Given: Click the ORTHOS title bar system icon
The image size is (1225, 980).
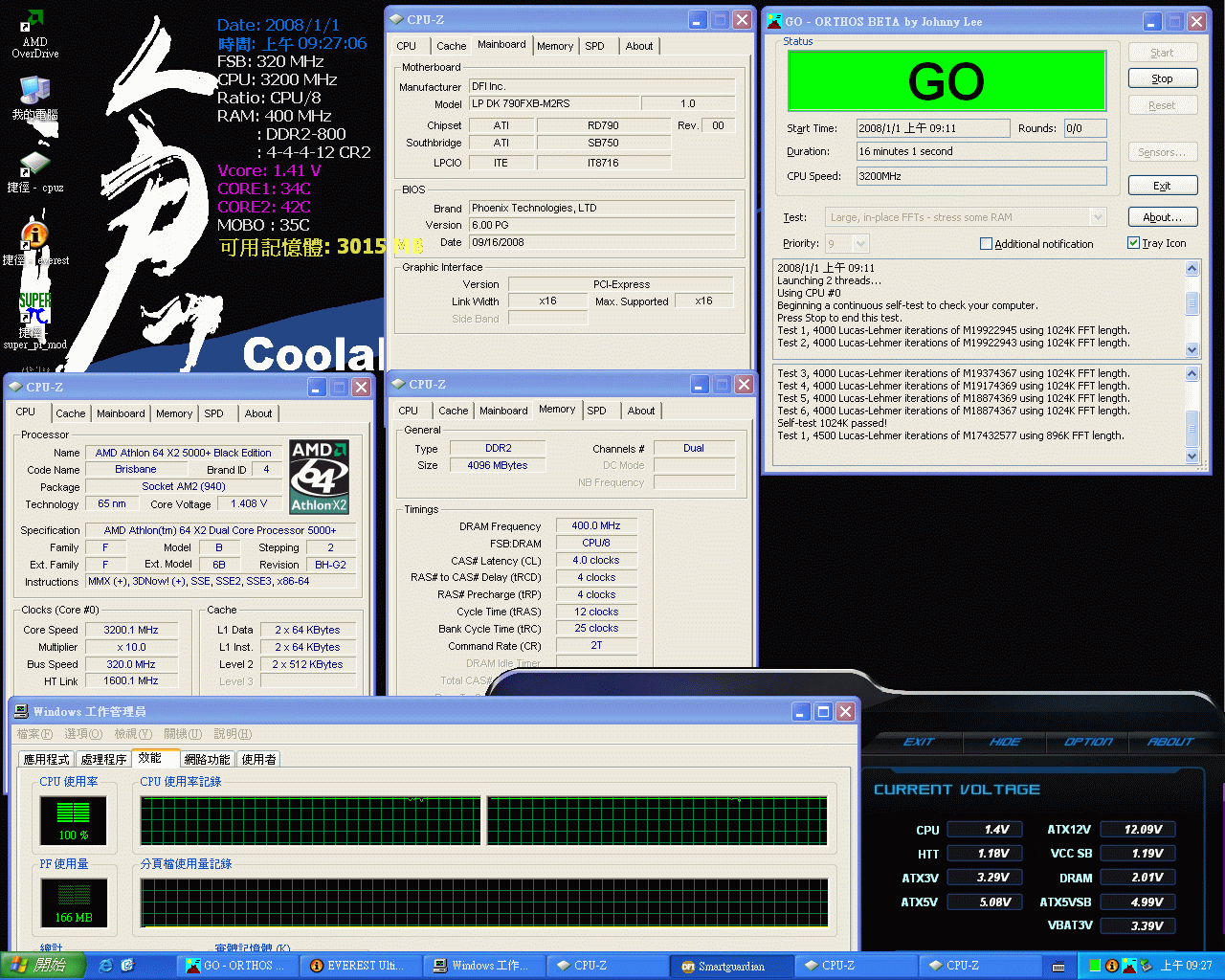Looking at the screenshot, I should (774, 21).
